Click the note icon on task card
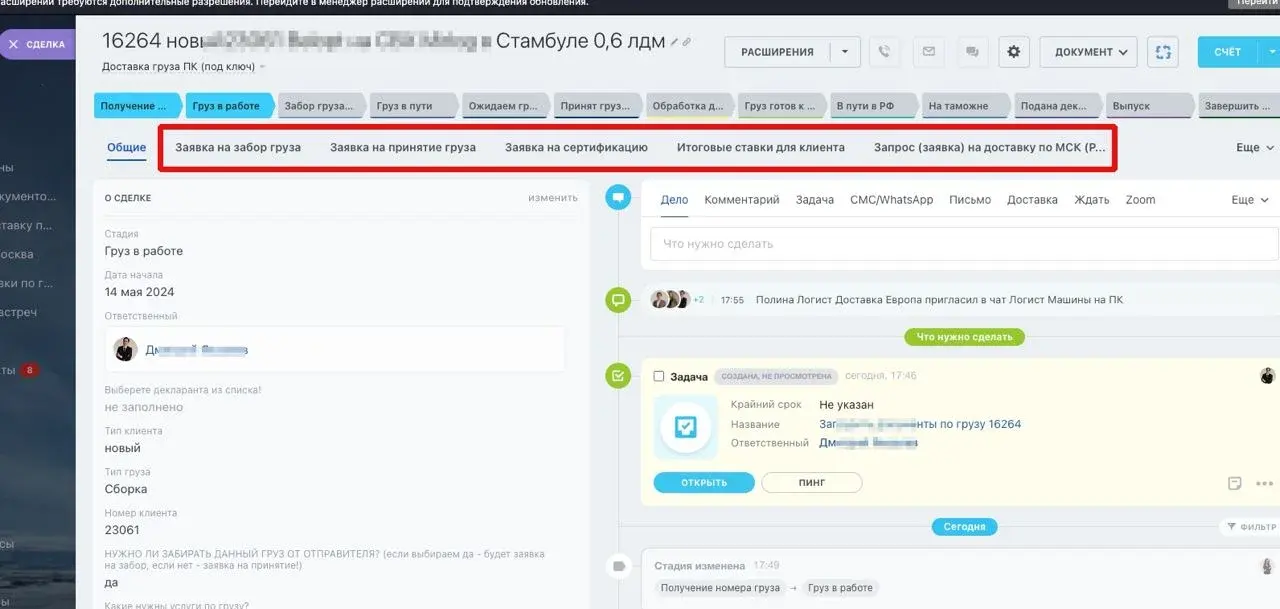 (1235, 483)
